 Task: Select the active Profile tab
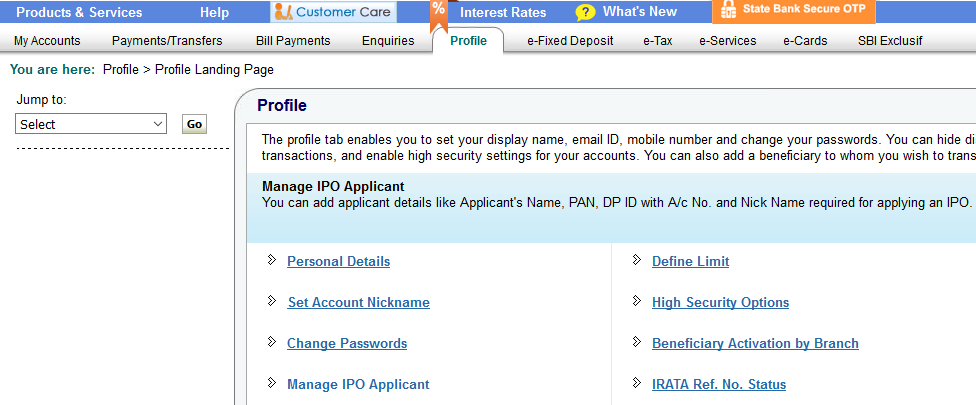pyautogui.click(x=468, y=41)
